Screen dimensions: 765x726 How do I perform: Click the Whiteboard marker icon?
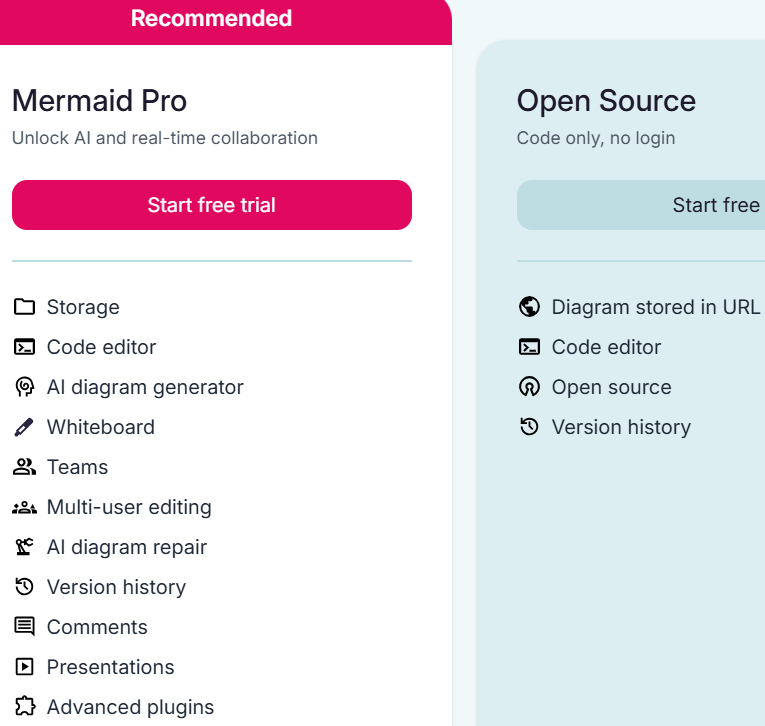[x=24, y=427]
